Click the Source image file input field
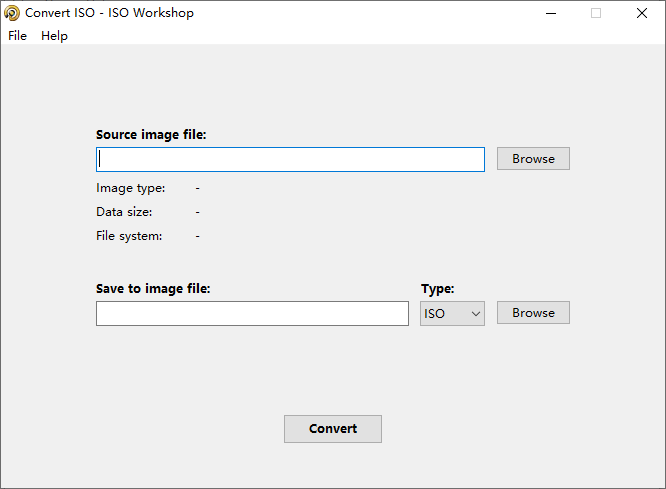The height and width of the screenshot is (489, 666). [290, 159]
